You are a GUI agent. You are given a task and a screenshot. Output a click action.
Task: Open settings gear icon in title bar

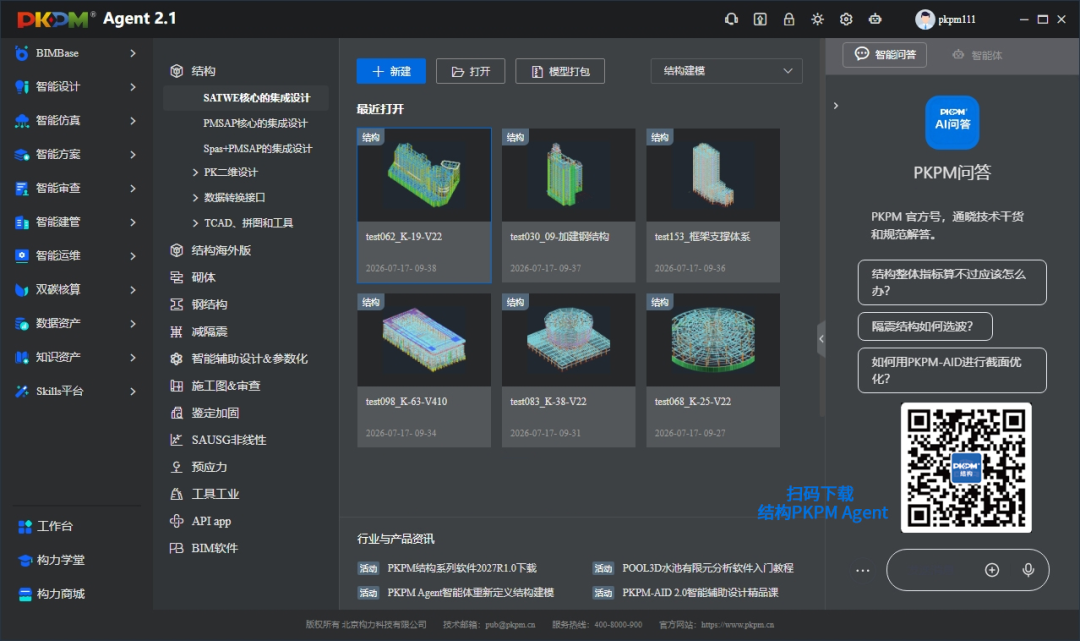[x=846, y=19]
